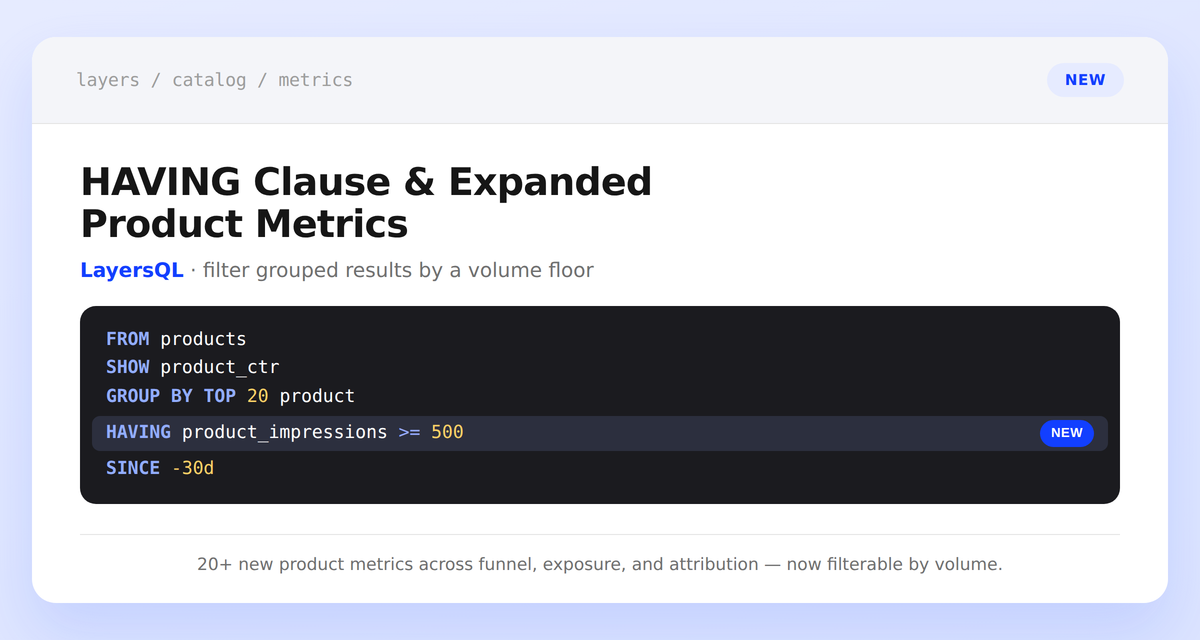The width and height of the screenshot is (1200, 640).
Task: Click the 'HAVING product_impressions >= 500' code line
Action: pyautogui.click(x=600, y=433)
